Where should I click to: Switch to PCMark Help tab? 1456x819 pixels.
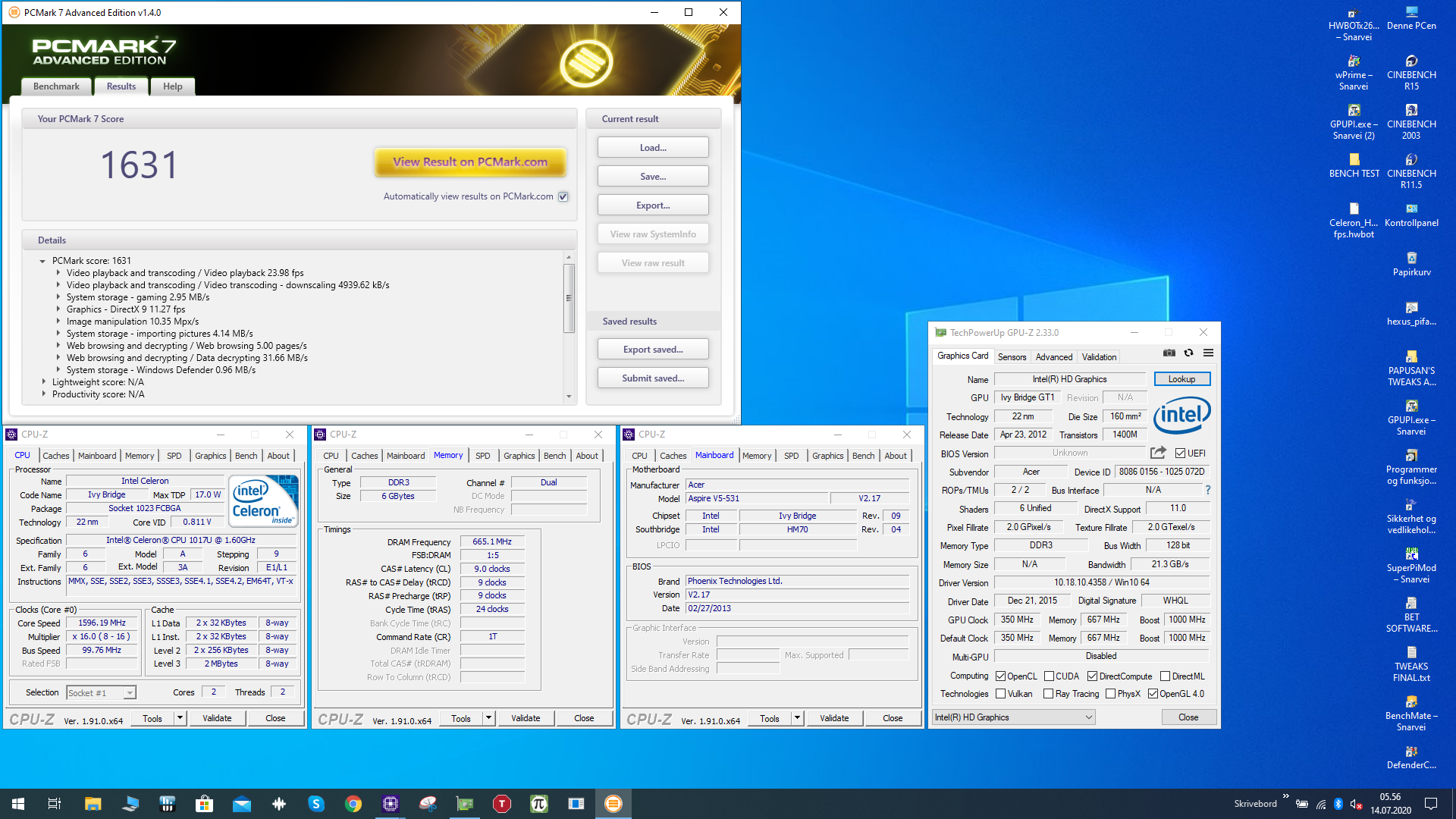(172, 86)
